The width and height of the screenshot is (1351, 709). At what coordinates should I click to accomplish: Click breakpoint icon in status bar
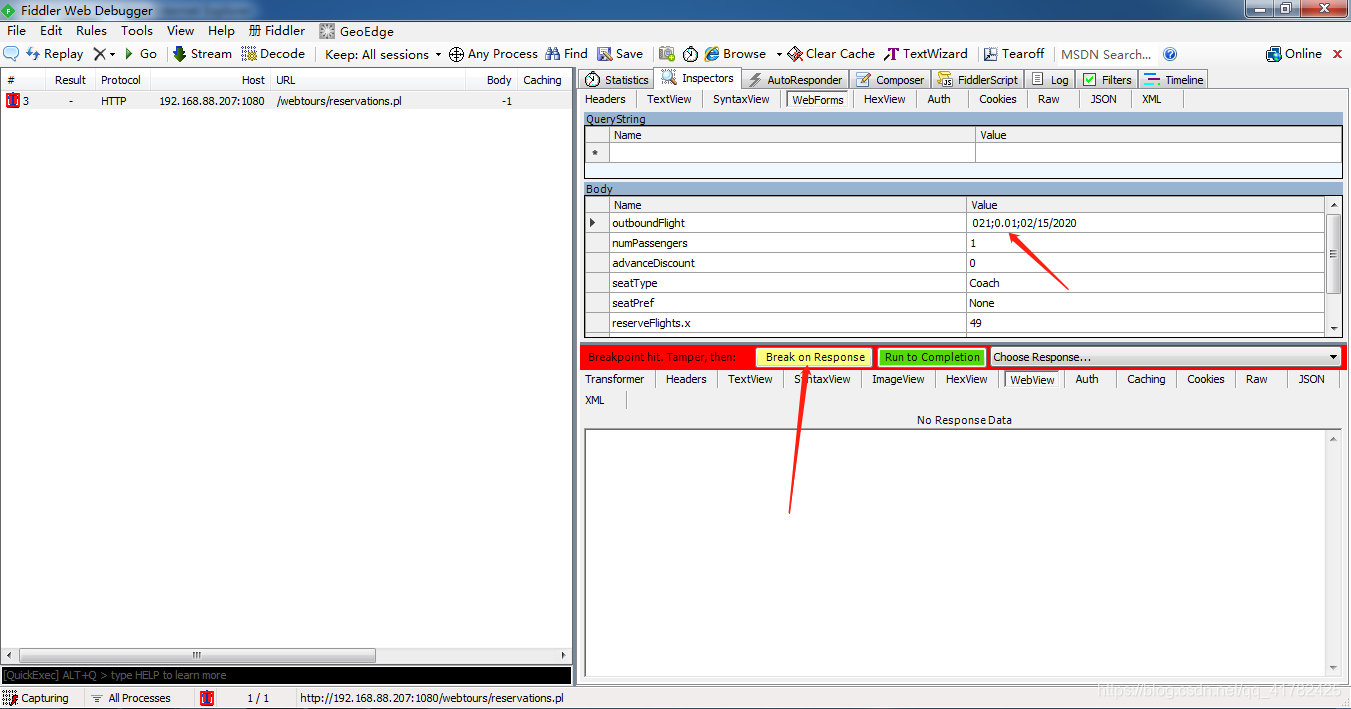click(x=207, y=698)
